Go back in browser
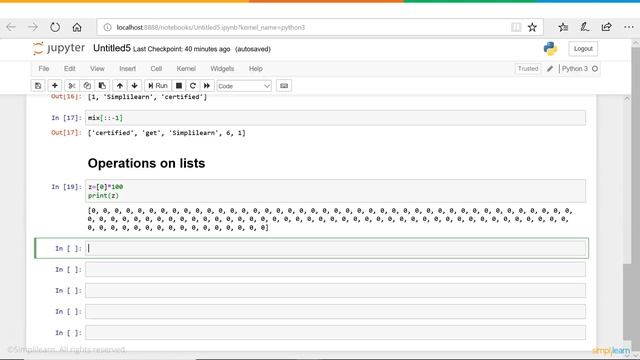640x360 pixels. [x=11, y=27]
